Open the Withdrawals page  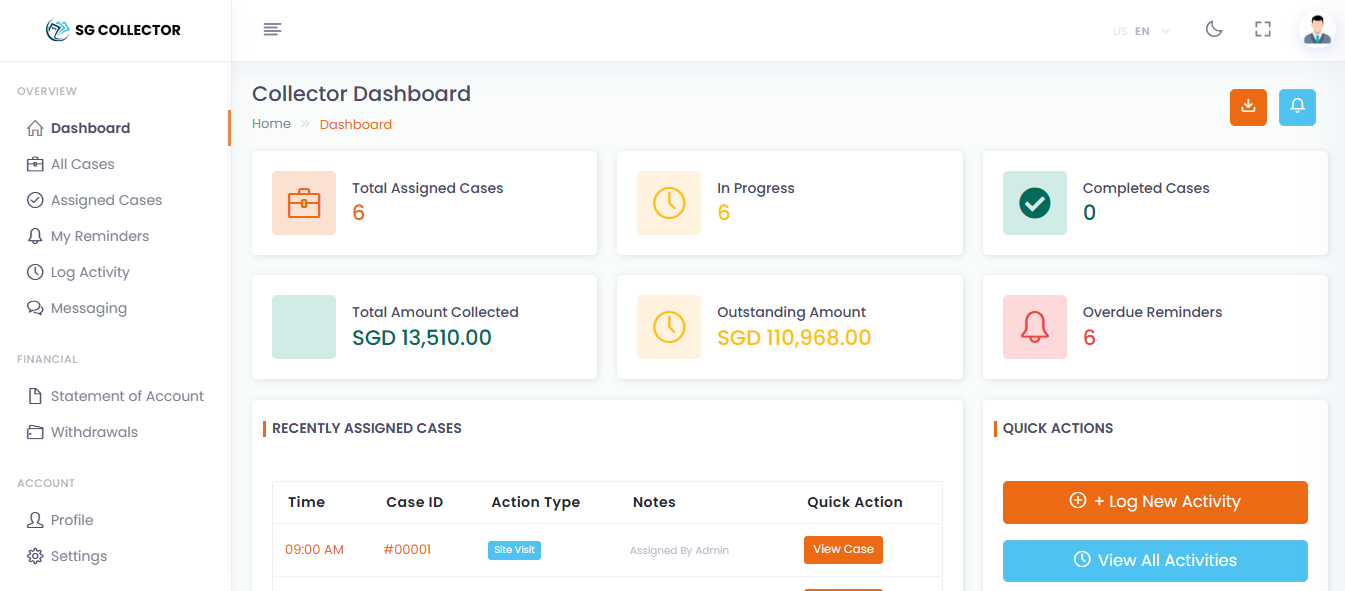(x=94, y=431)
